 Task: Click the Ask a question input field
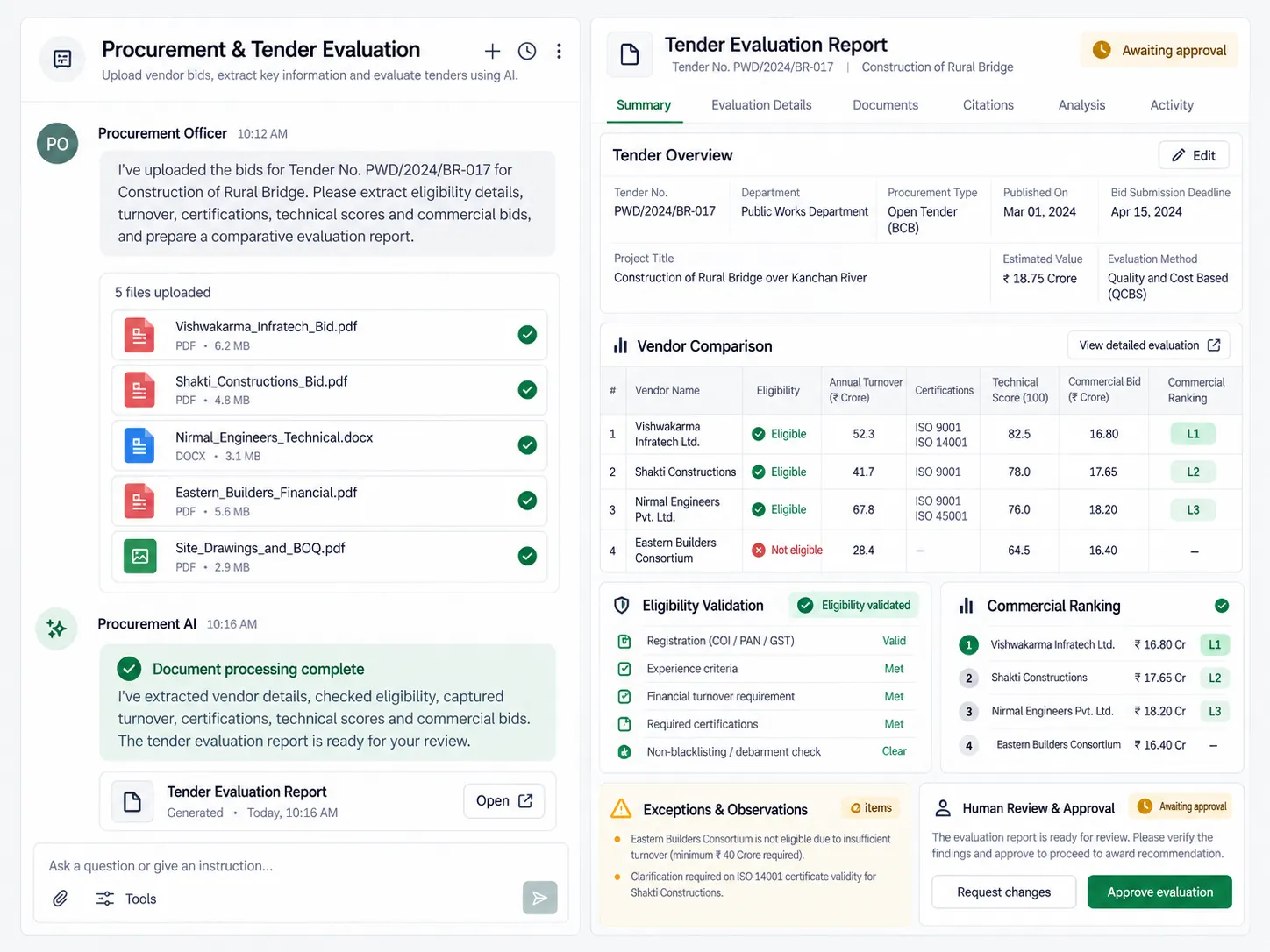coord(301,866)
